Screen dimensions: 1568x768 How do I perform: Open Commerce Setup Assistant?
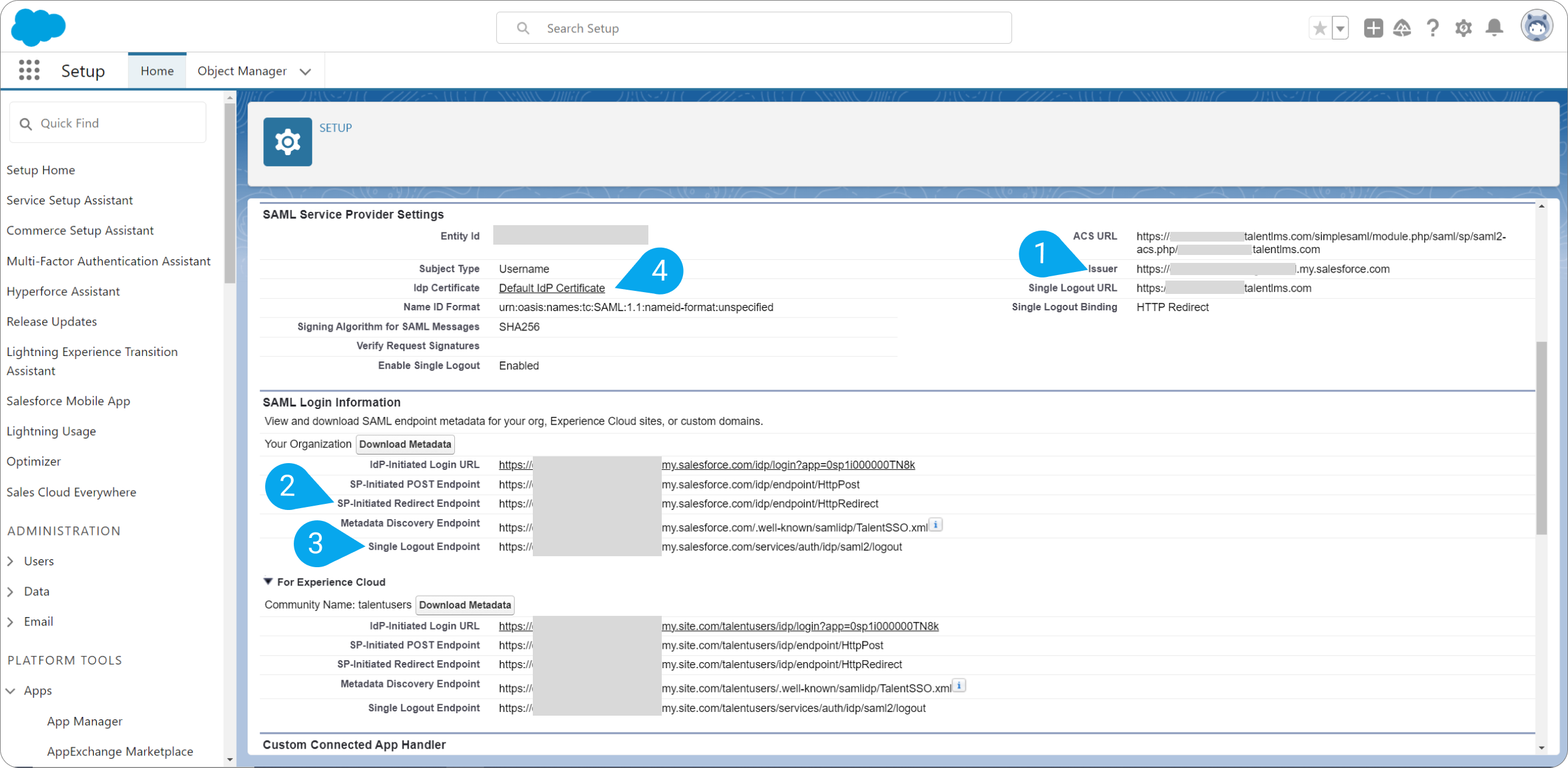(80, 230)
